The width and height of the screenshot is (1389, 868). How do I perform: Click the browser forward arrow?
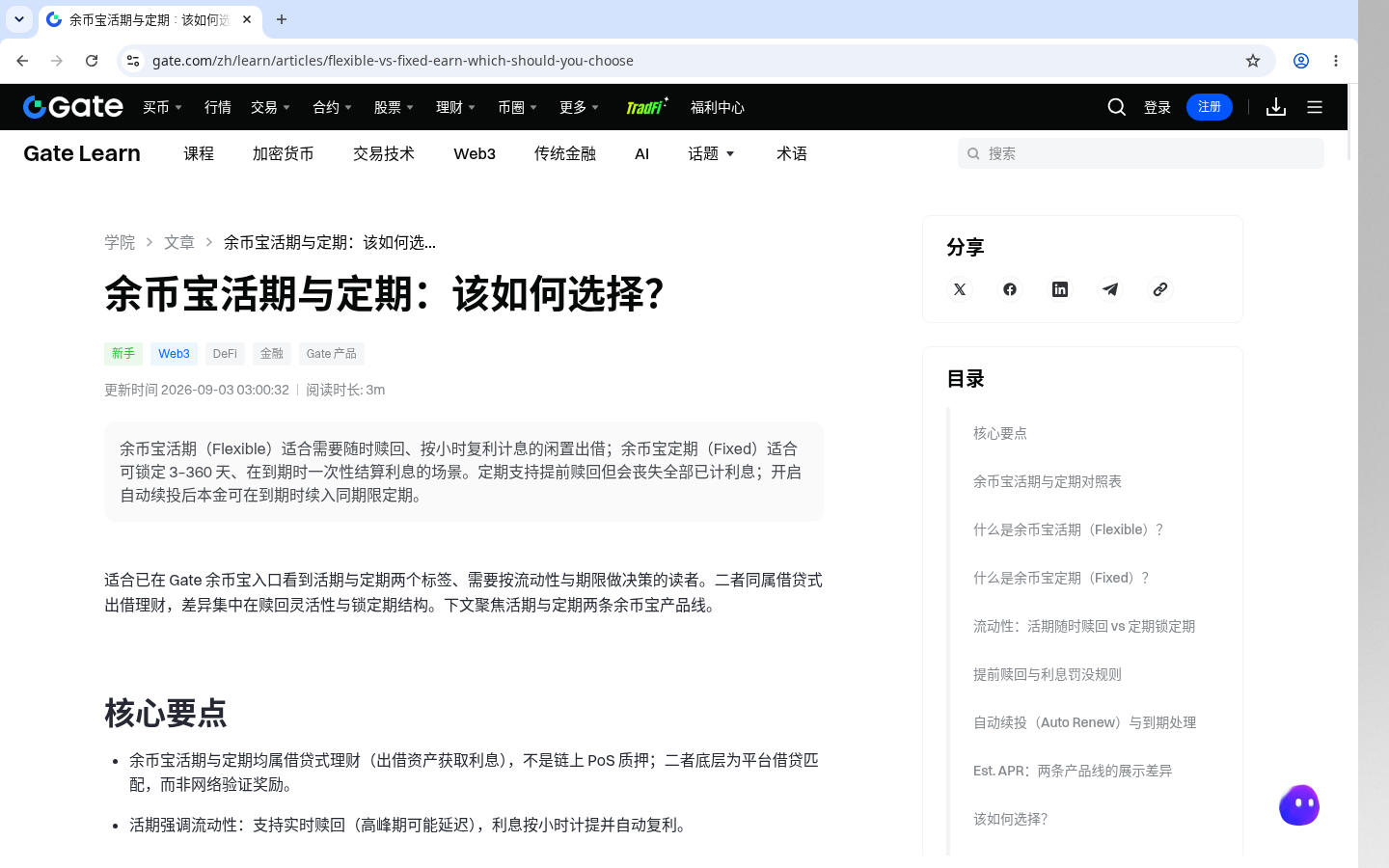click(57, 61)
